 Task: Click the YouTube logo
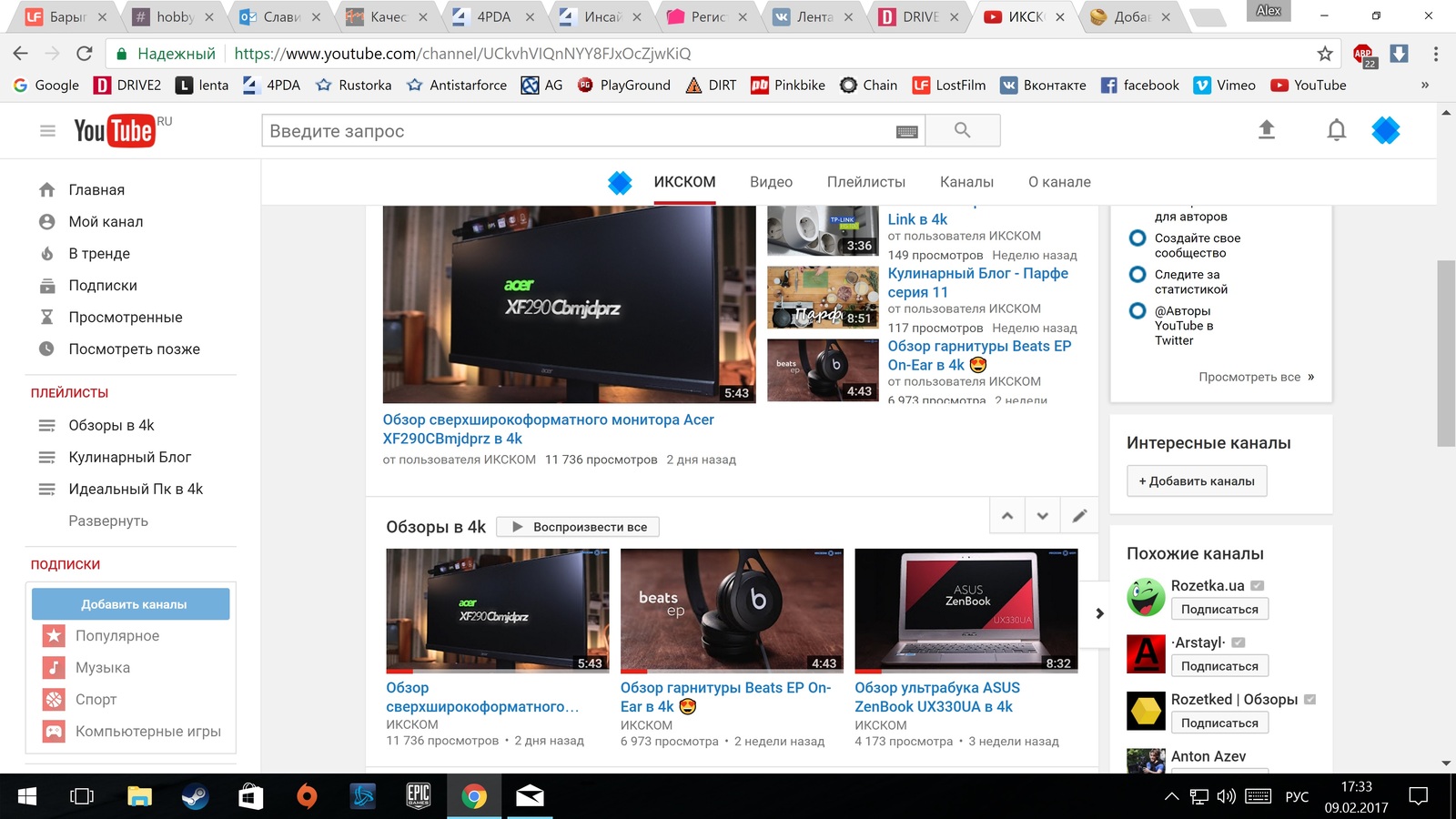pos(114,131)
